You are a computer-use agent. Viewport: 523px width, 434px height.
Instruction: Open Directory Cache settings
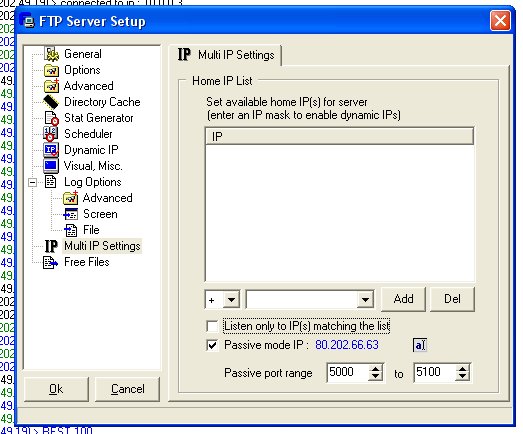click(102, 102)
